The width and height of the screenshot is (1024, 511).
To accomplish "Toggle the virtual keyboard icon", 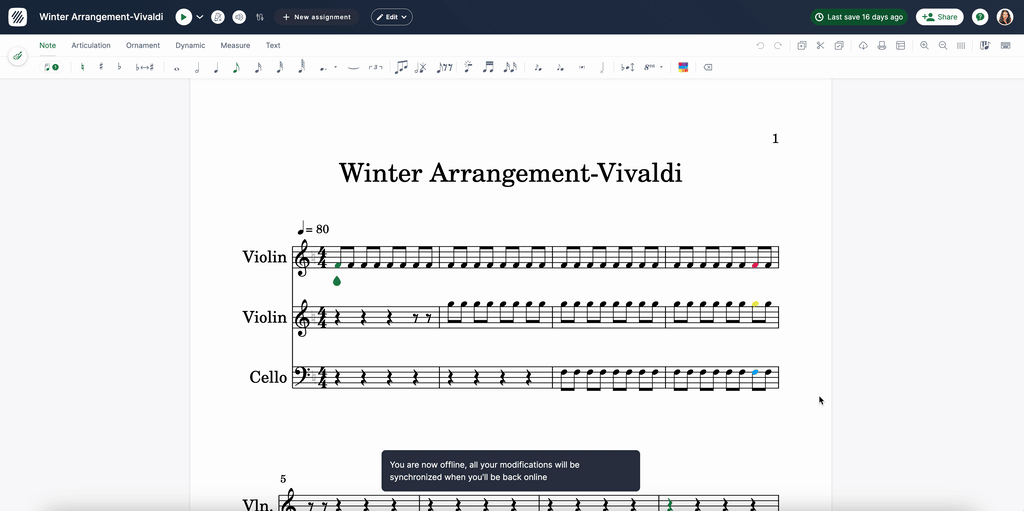I will 1006,46.
